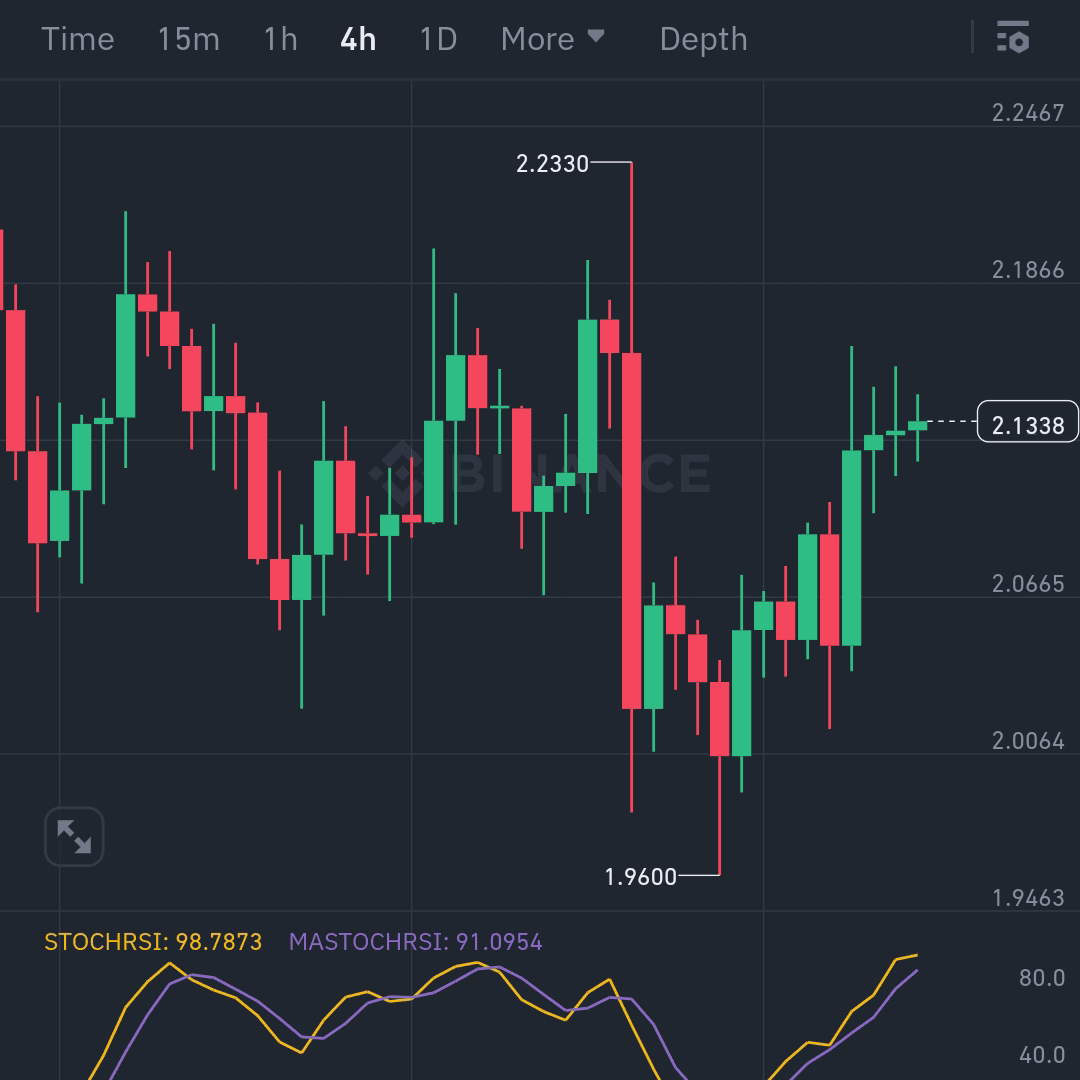
Task: Click the MASTOCHRSI 91.0954 indicator label
Action: click(415, 942)
